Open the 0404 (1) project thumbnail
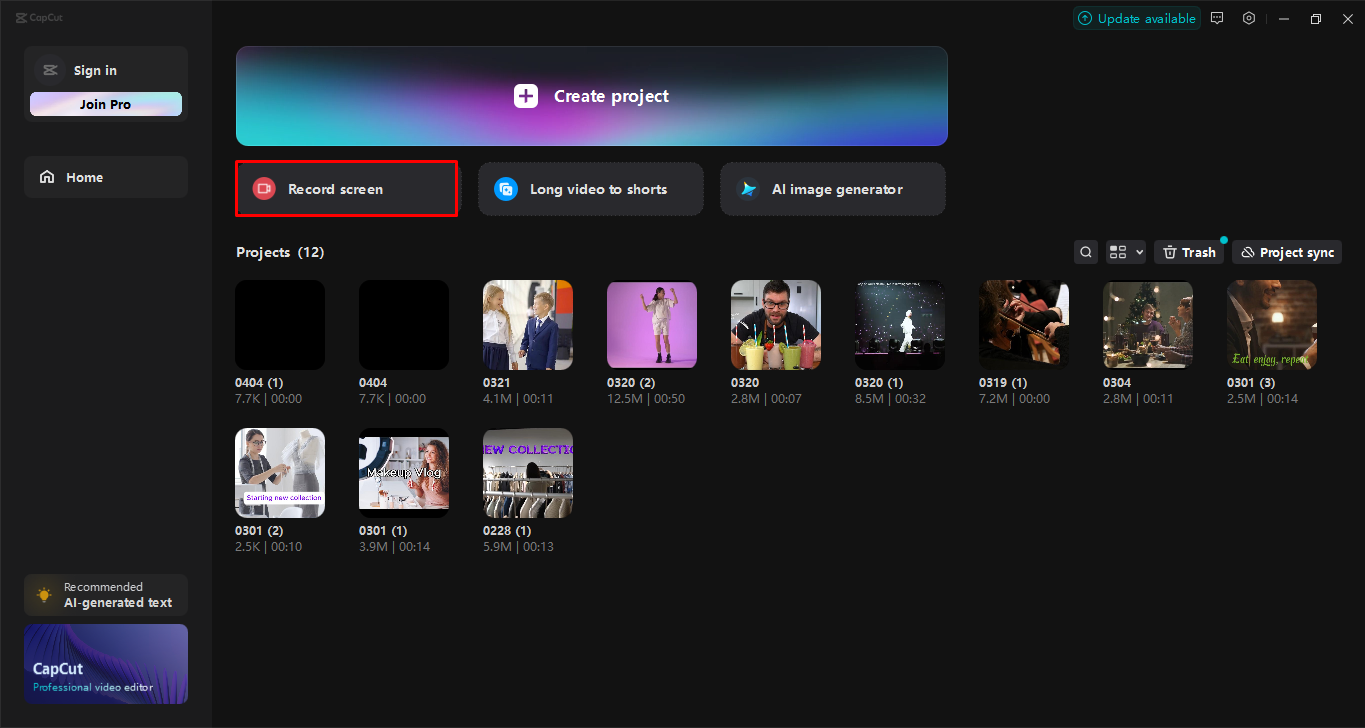This screenshot has width=1365, height=728. [280, 325]
